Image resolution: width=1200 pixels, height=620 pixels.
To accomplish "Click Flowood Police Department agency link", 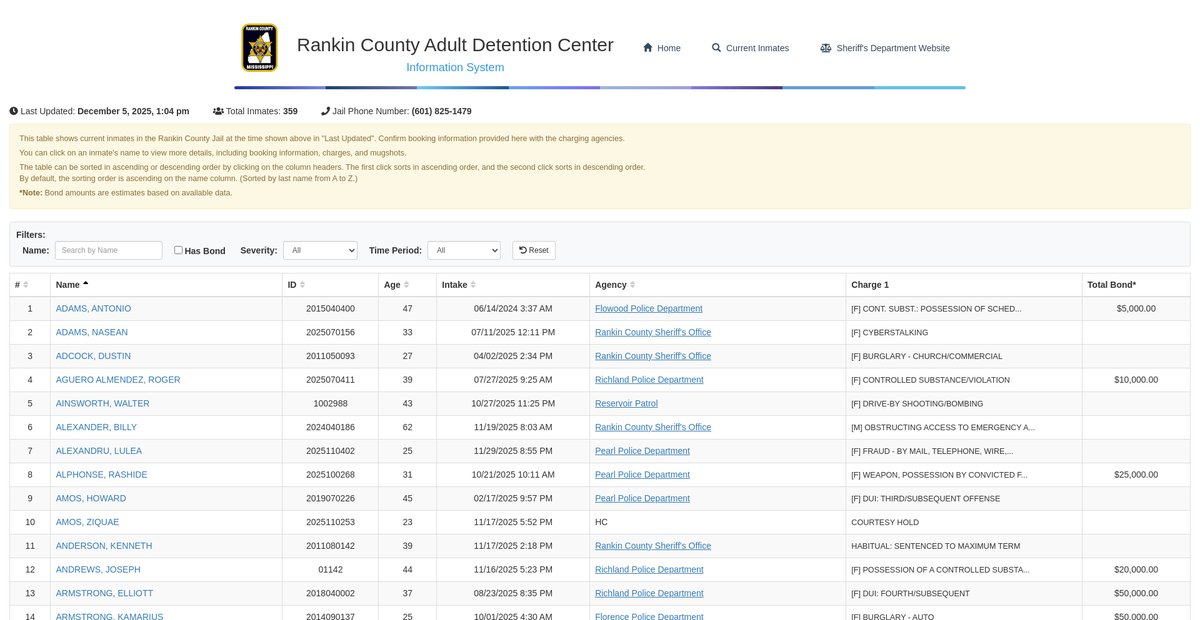I will tap(649, 308).
